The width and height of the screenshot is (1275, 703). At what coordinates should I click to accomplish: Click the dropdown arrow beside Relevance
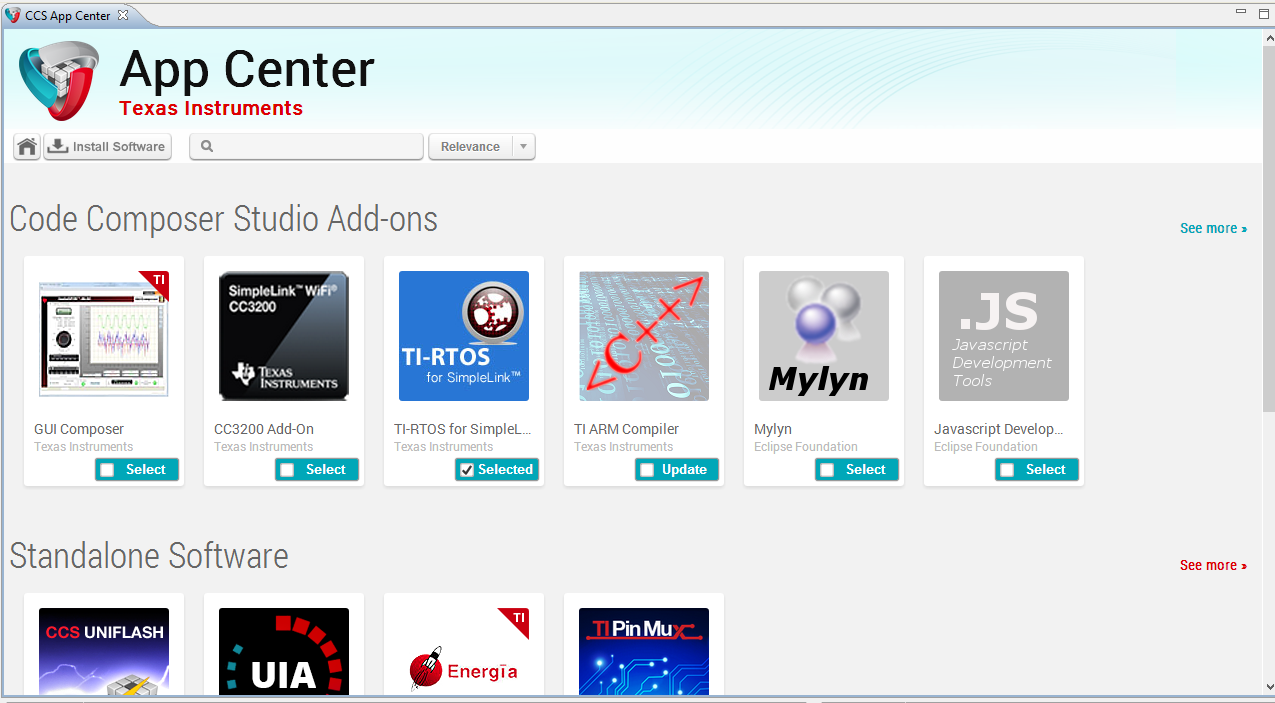(x=523, y=146)
